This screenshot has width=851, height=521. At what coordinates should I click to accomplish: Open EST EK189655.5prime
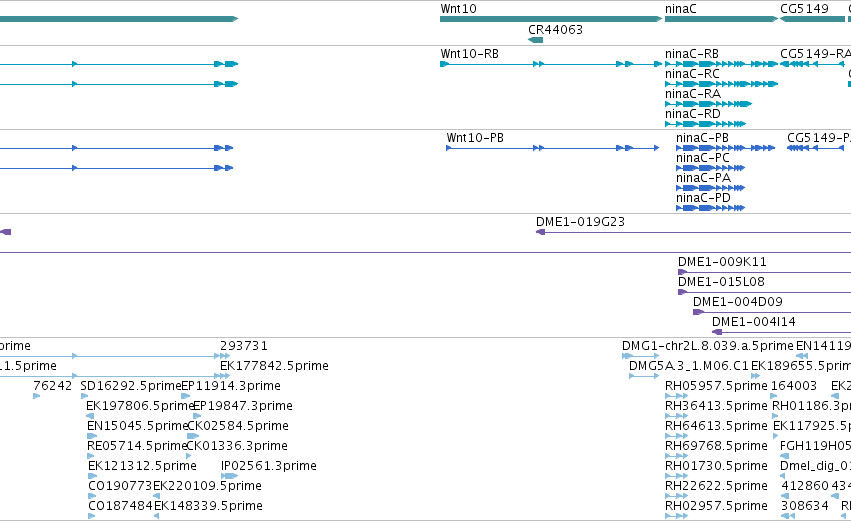pyautogui.click(x=801, y=366)
